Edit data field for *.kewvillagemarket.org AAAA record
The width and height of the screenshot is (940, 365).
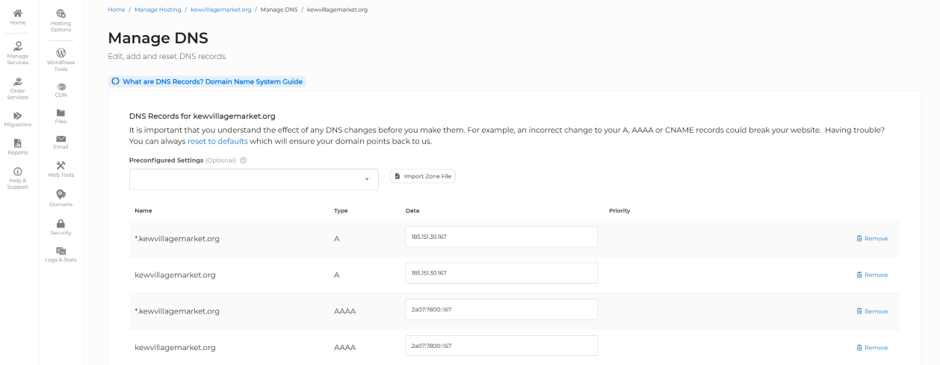click(501, 309)
